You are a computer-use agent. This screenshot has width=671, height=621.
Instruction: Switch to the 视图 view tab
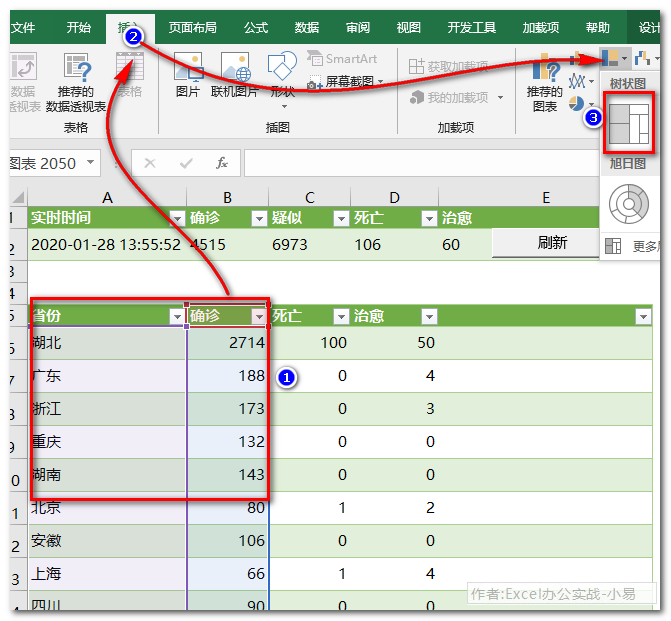[409, 28]
